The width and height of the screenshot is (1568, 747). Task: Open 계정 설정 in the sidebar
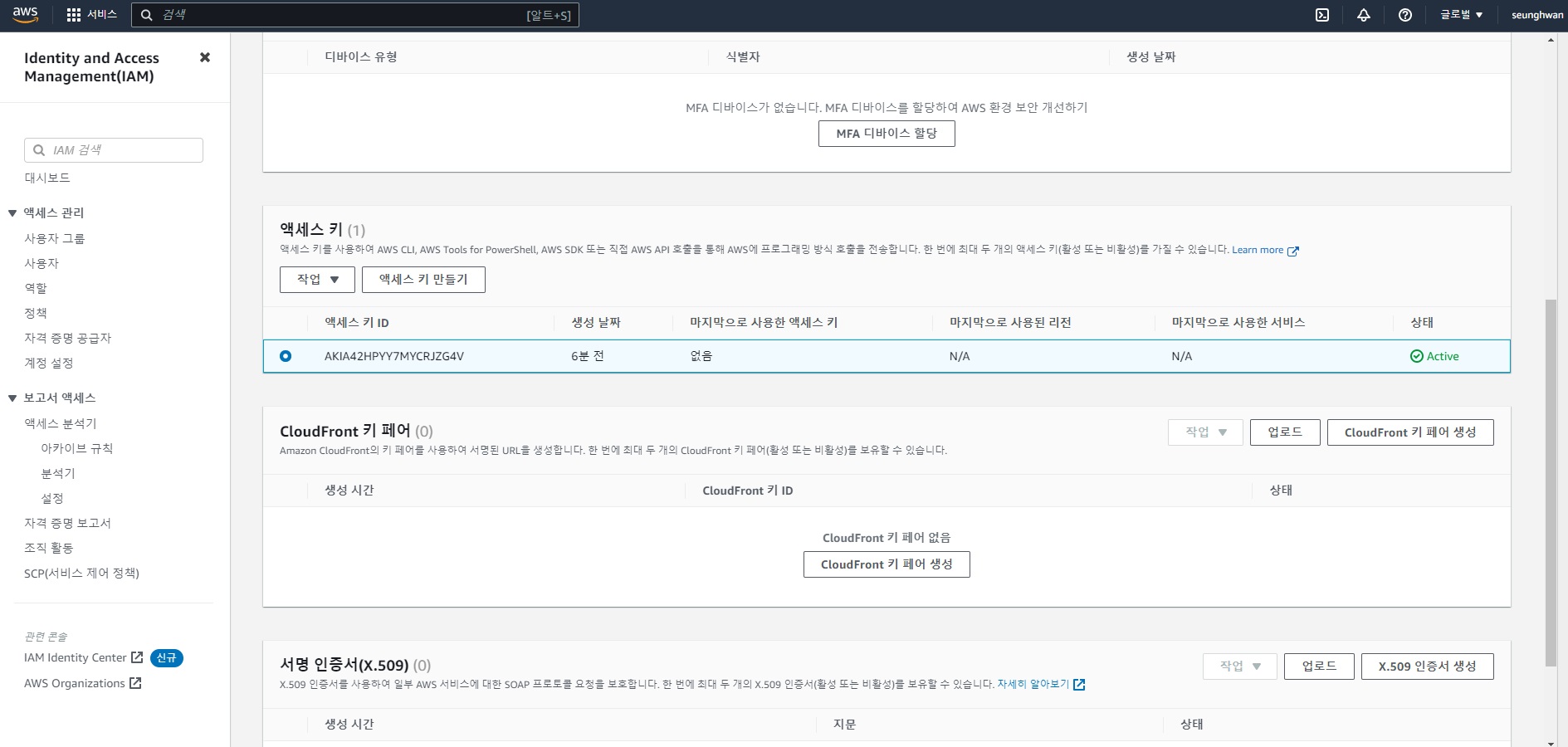click(49, 363)
